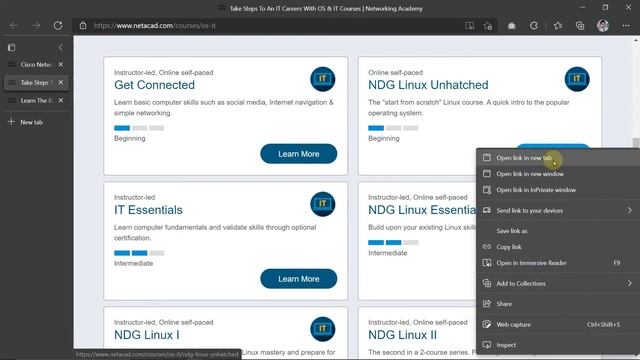Open the browser extension icon next to camera

(x=533, y=26)
